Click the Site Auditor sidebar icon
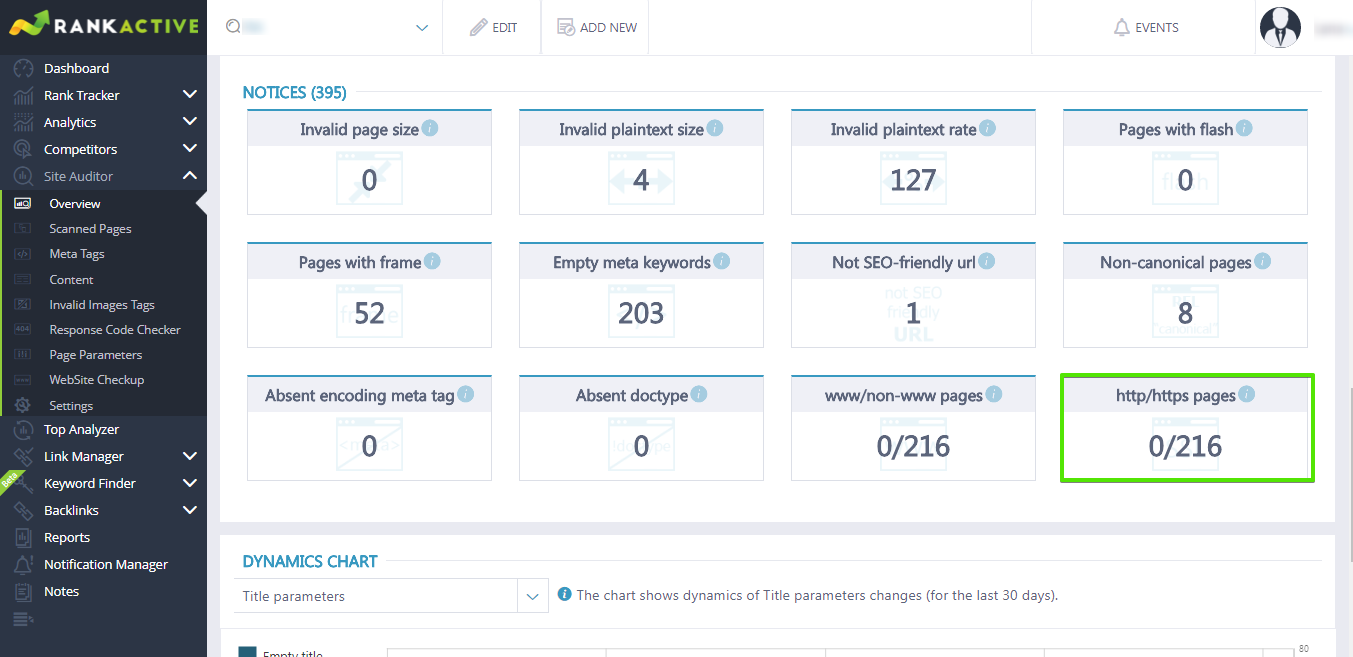Image resolution: width=1353 pixels, height=657 pixels. click(23, 177)
